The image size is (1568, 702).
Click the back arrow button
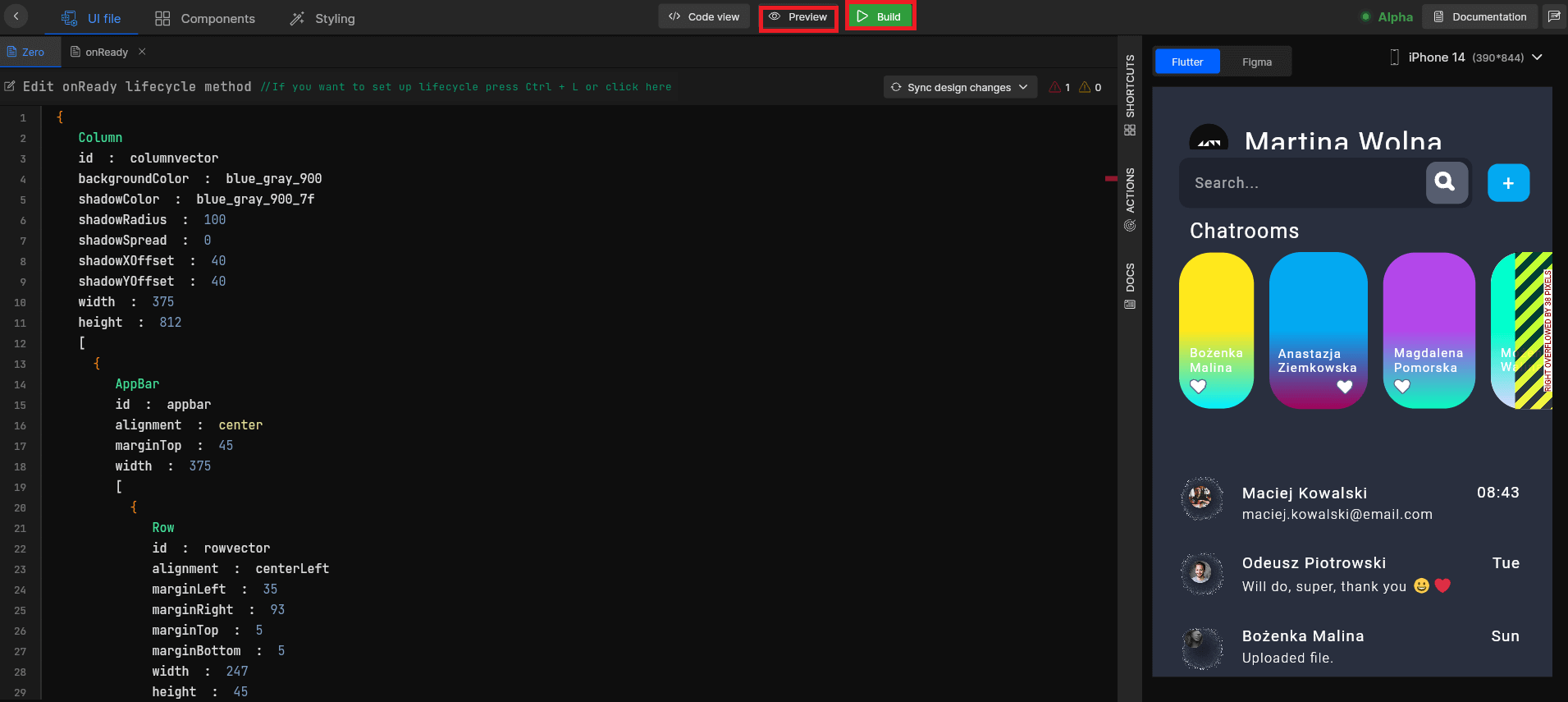click(x=16, y=16)
